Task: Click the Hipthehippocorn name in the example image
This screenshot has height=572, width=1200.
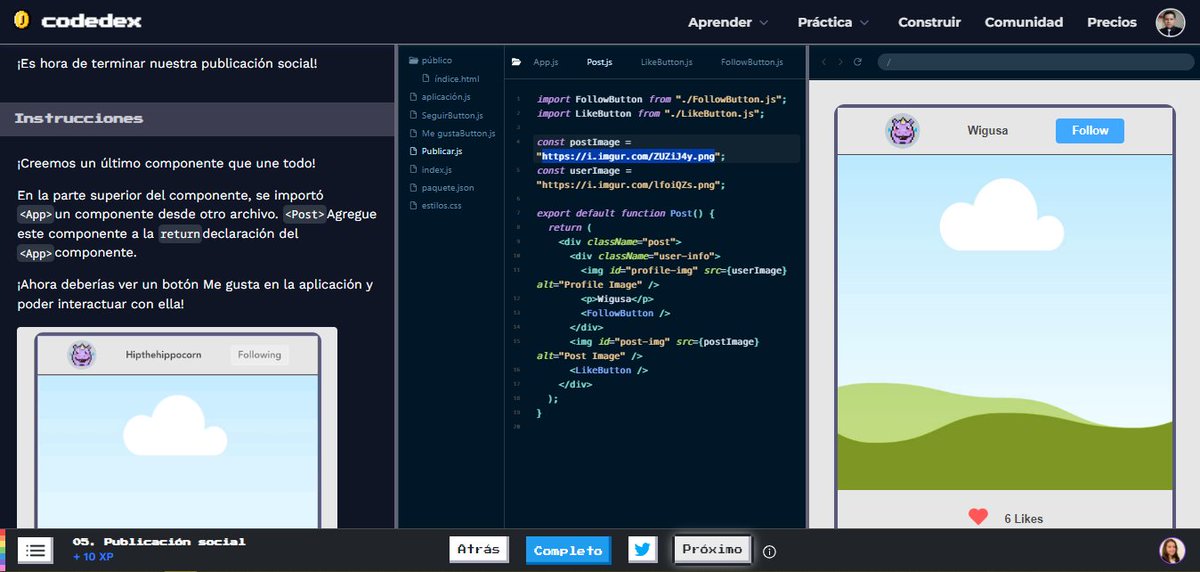Action: pos(163,355)
